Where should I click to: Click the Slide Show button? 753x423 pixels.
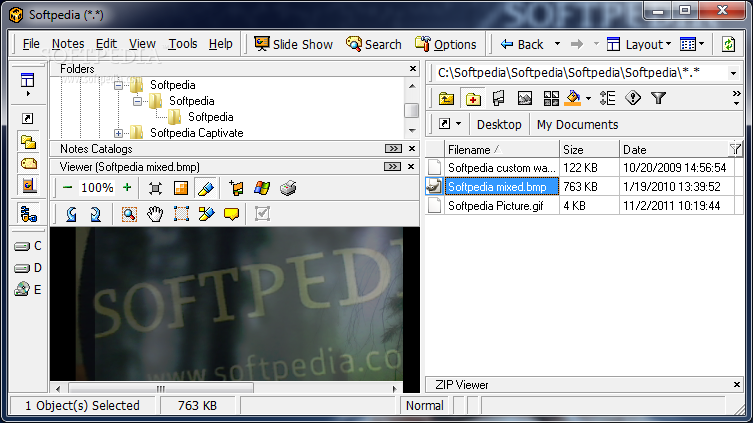(293, 44)
